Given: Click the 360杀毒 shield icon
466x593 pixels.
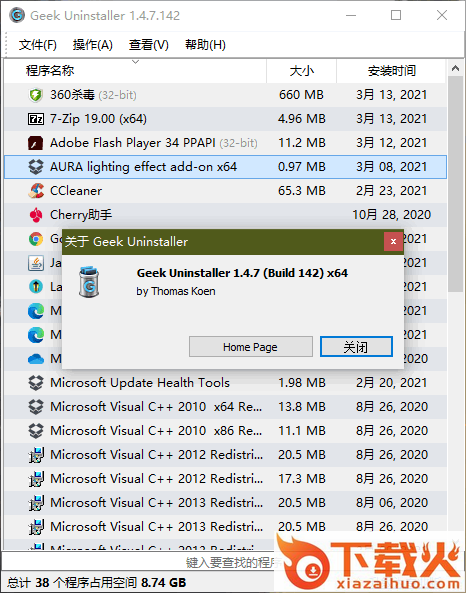Looking at the screenshot, I should (x=36, y=95).
